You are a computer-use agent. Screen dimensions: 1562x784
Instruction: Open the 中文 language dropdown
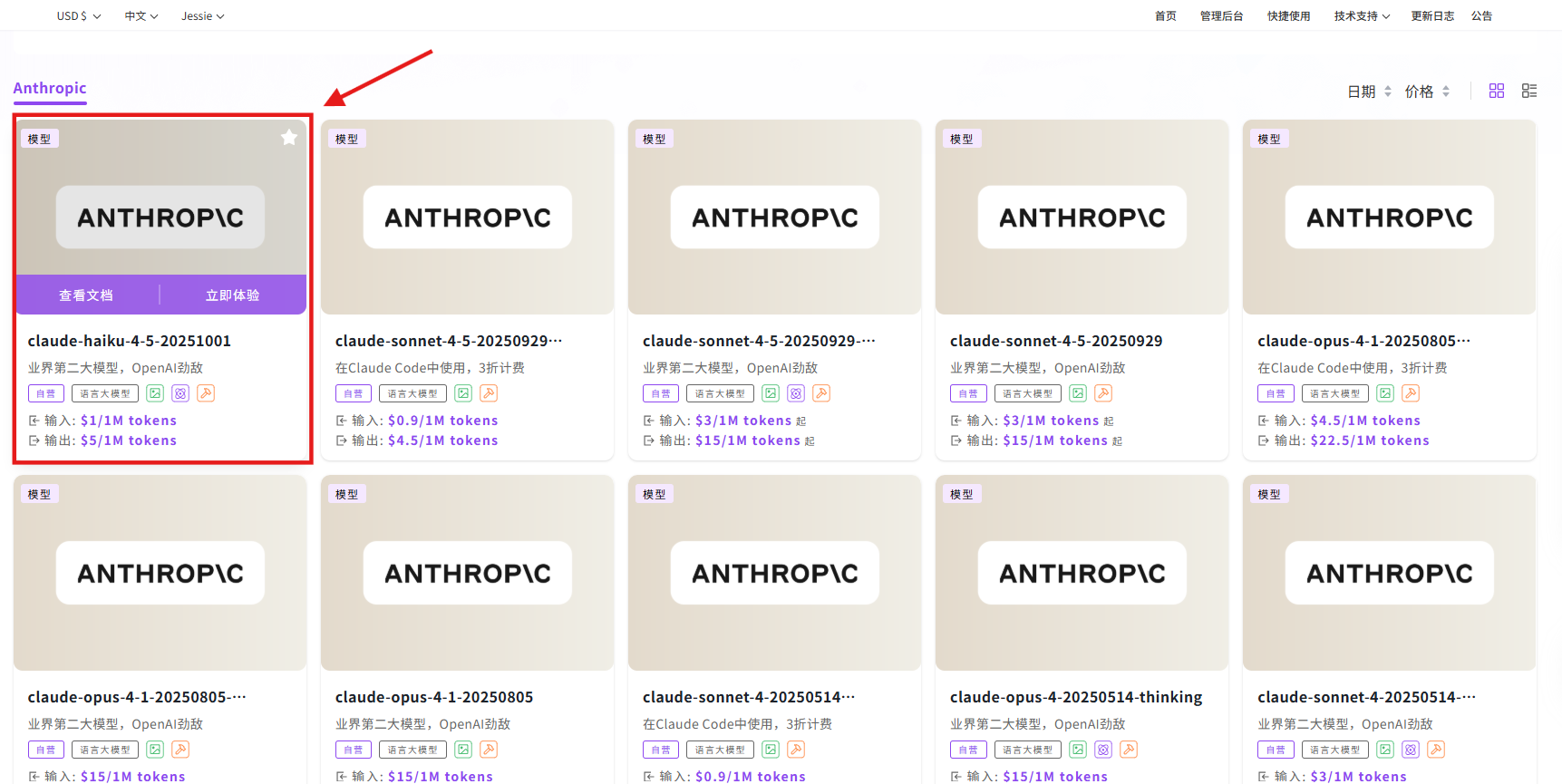[x=141, y=16]
